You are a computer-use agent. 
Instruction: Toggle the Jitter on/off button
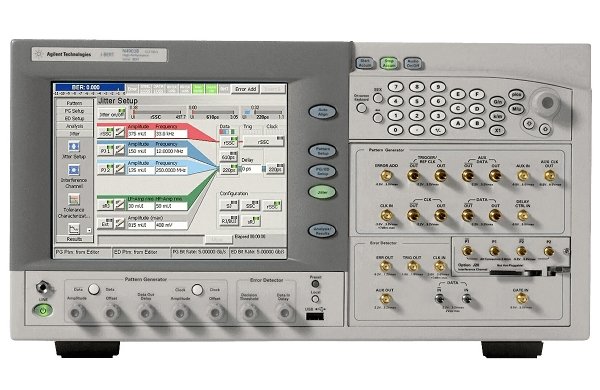click(x=111, y=114)
